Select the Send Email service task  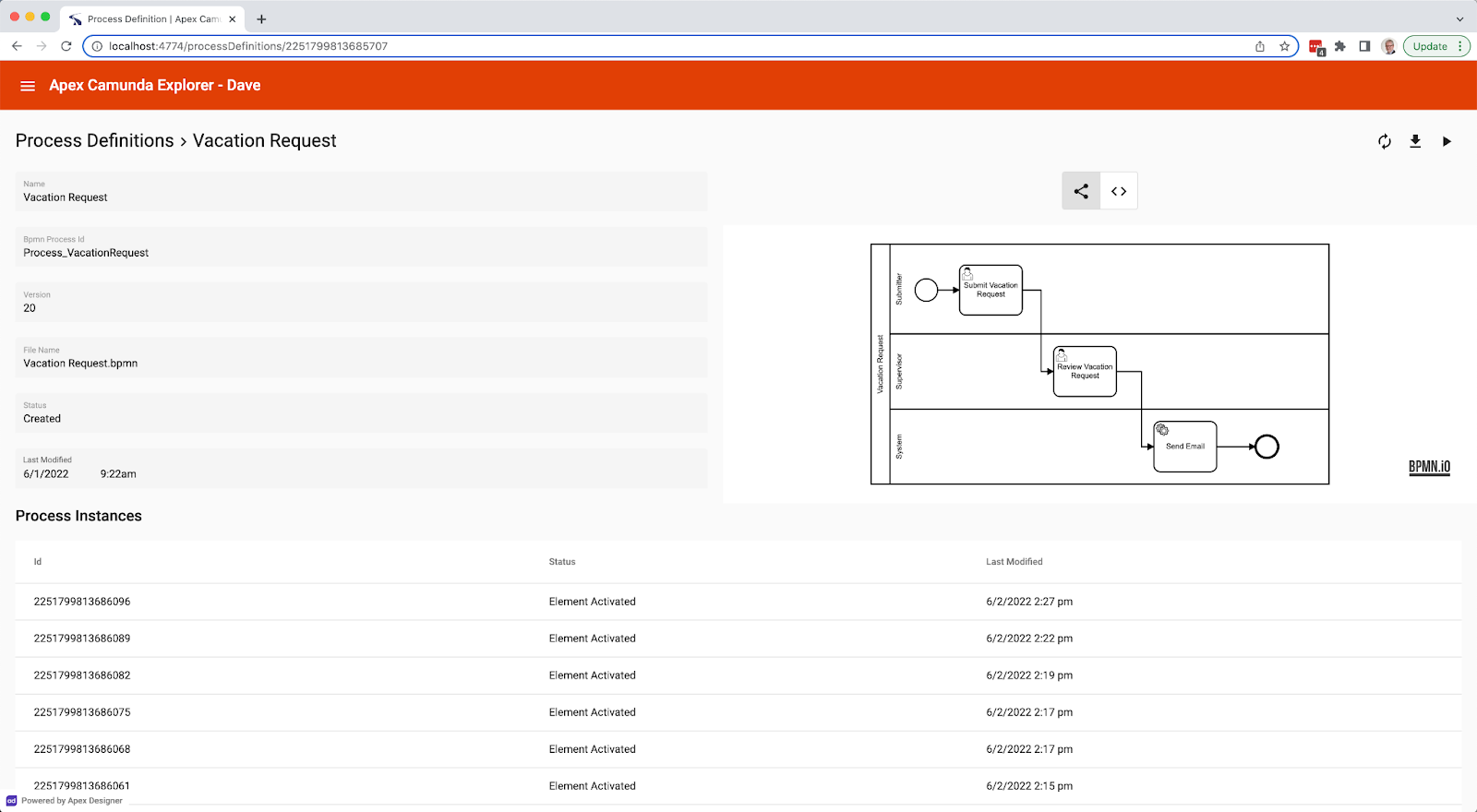(x=1185, y=447)
